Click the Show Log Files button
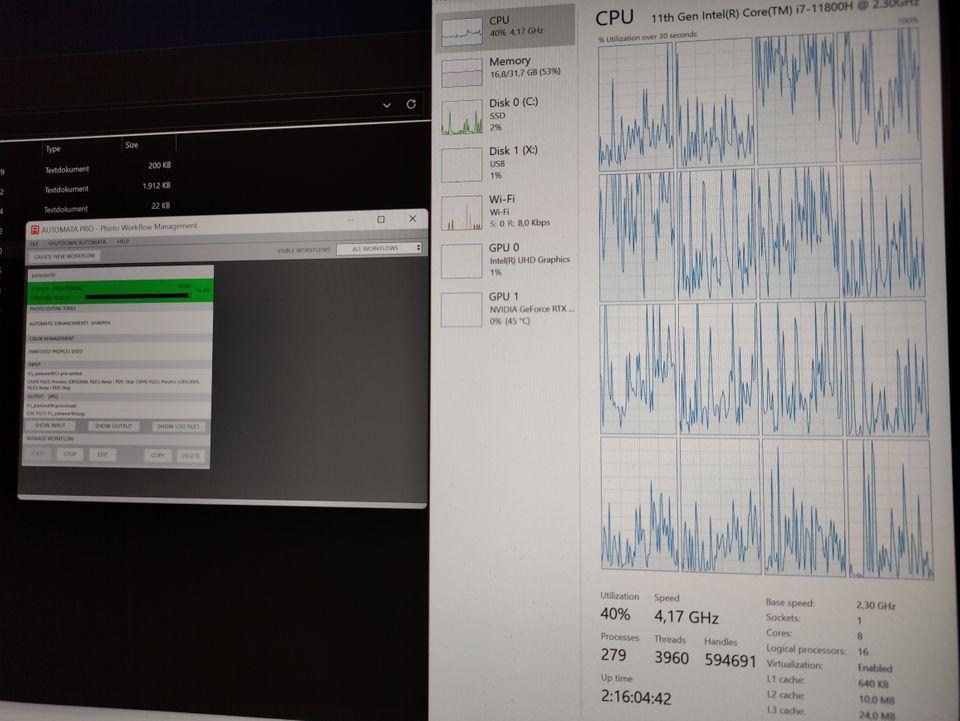The image size is (960, 721). (x=178, y=427)
